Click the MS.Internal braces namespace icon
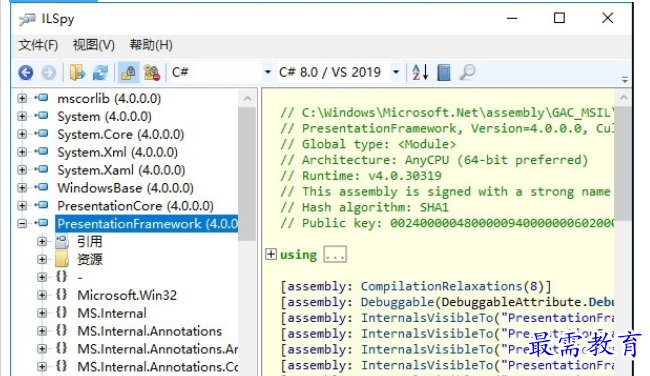This screenshot has width=650, height=376. point(61,313)
